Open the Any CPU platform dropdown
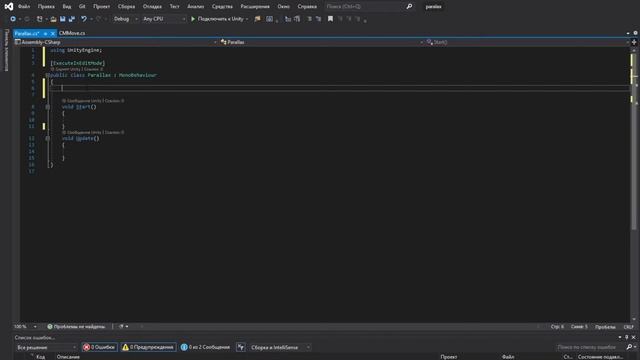 click(x=163, y=19)
